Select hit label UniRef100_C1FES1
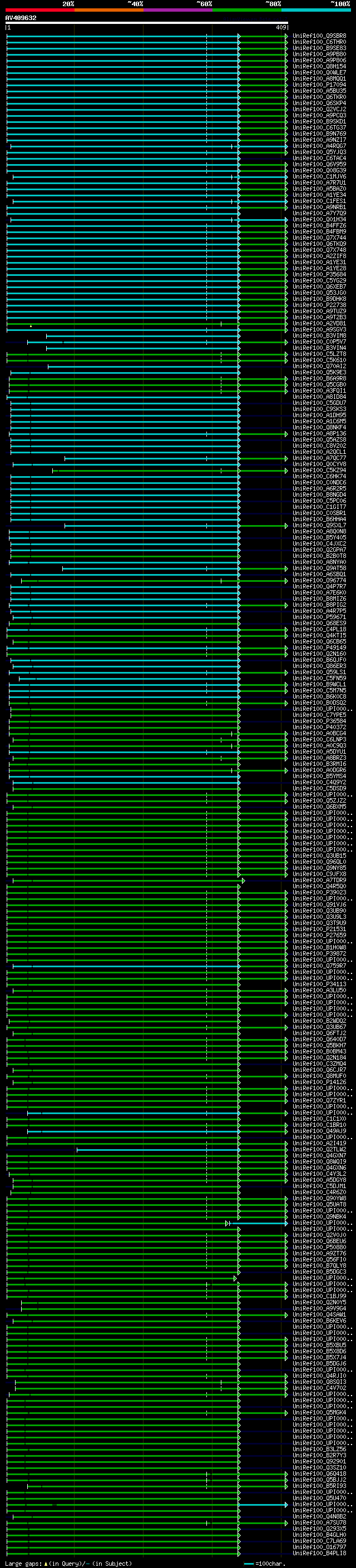356x1568 pixels. point(319,201)
